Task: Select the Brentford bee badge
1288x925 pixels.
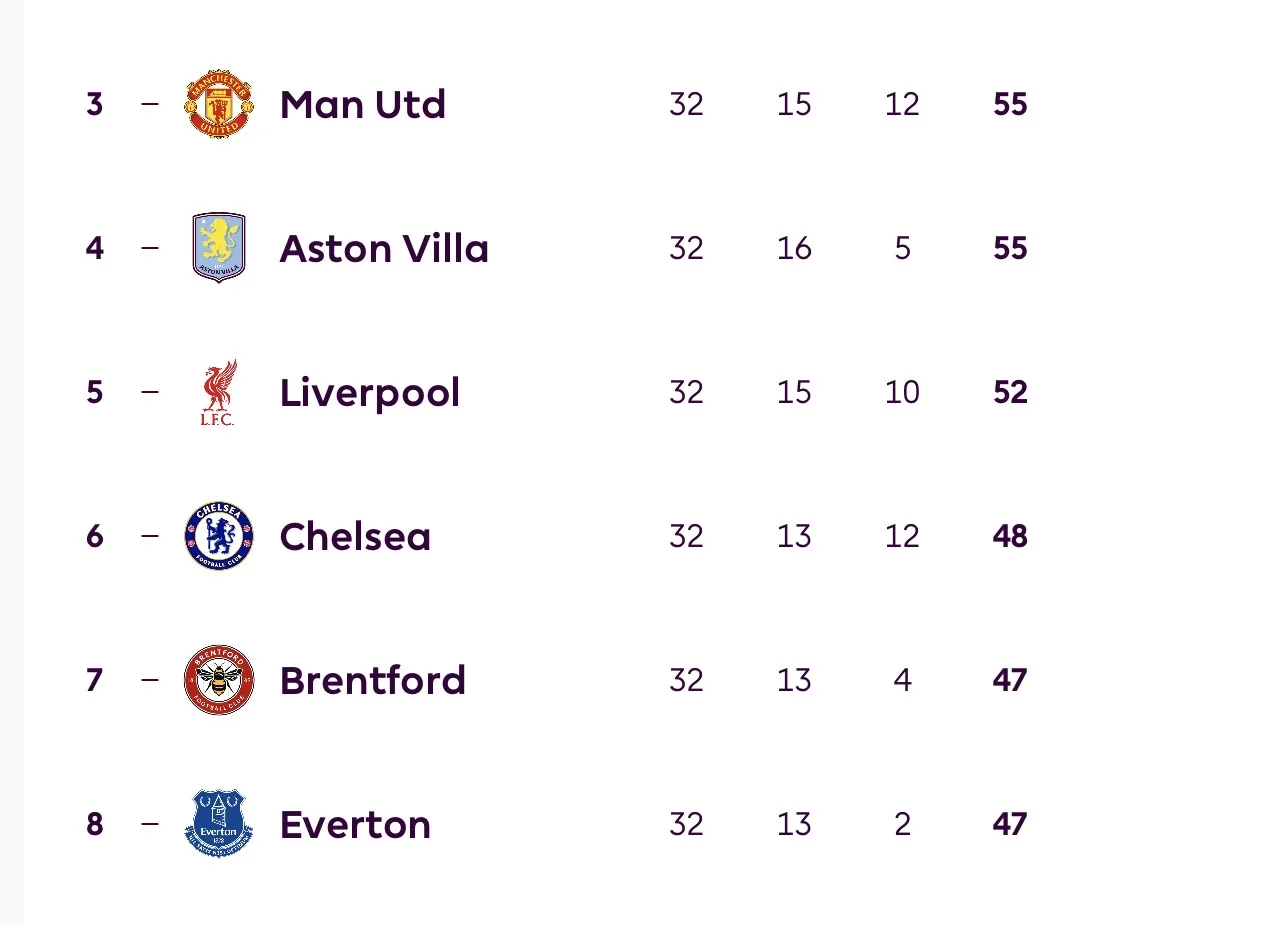Action: 219,680
